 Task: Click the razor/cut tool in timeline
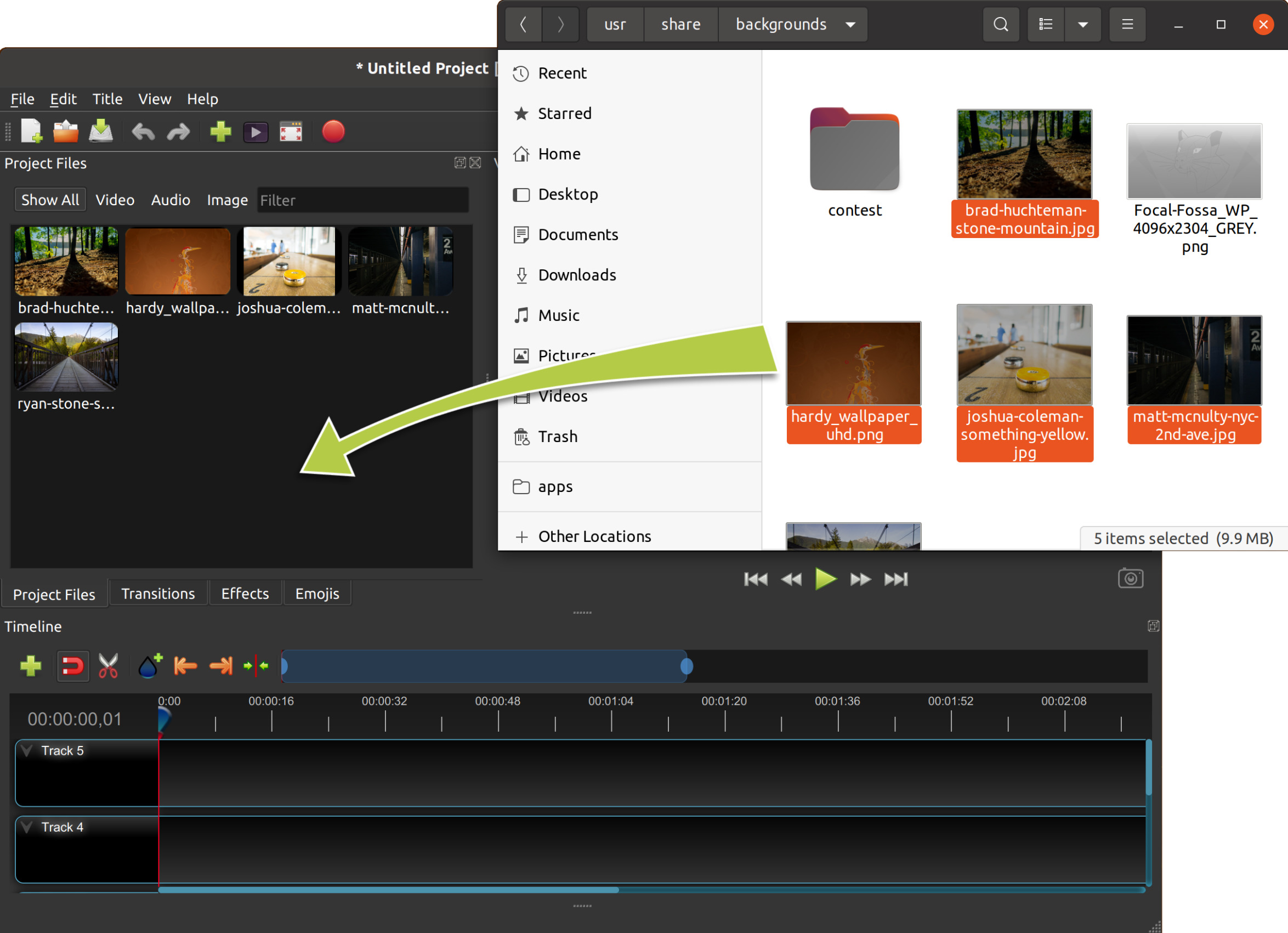110,666
